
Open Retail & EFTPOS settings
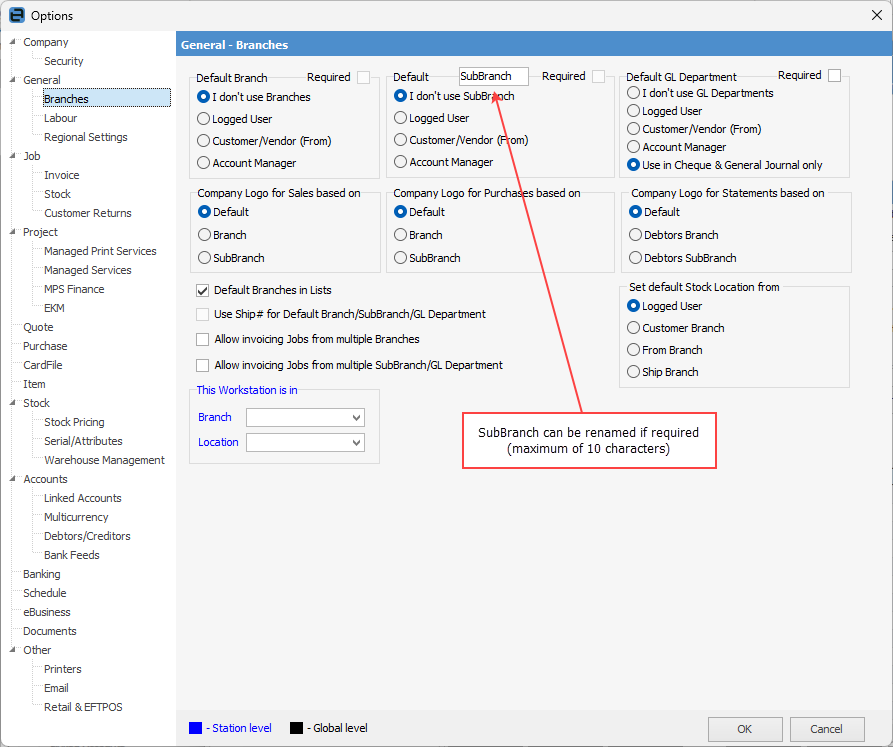pos(83,707)
